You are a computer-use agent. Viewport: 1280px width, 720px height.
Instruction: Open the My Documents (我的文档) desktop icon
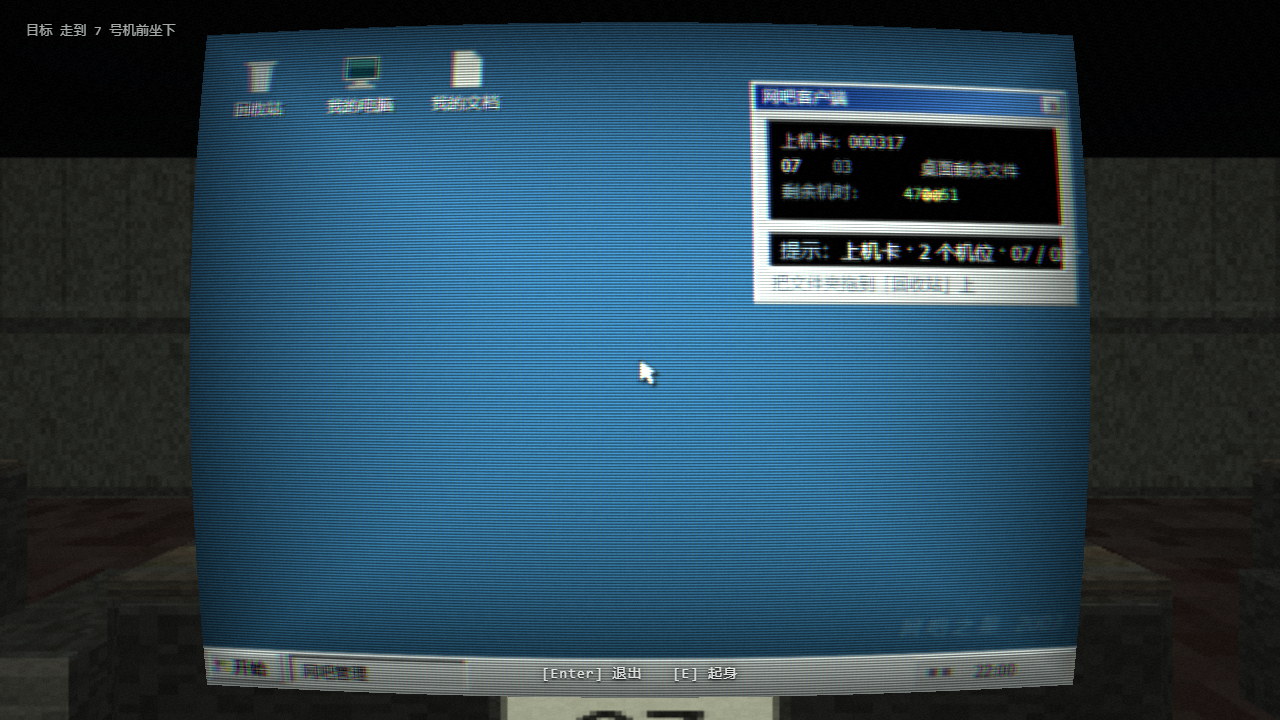click(466, 82)
